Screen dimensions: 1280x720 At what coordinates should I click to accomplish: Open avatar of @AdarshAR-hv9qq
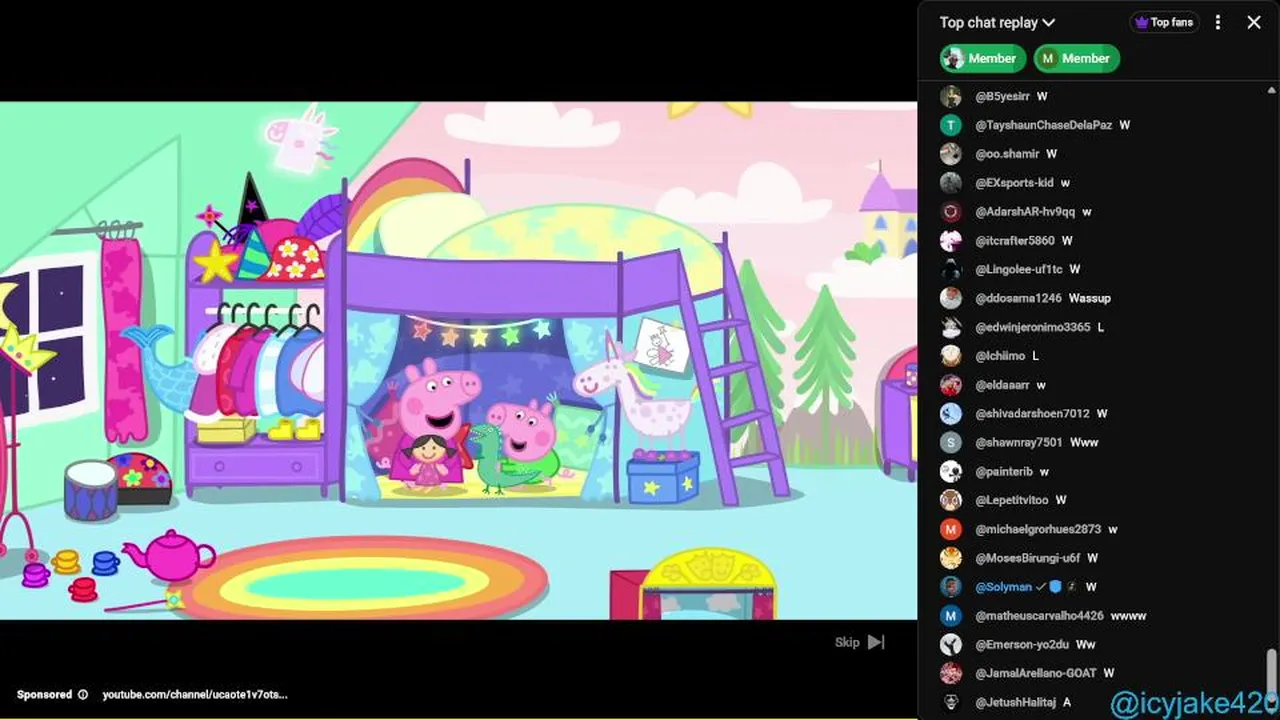951,212
